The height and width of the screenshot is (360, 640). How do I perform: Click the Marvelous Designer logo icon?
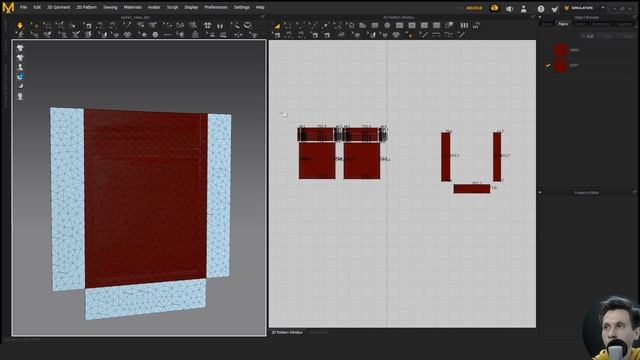click(8, 7)
